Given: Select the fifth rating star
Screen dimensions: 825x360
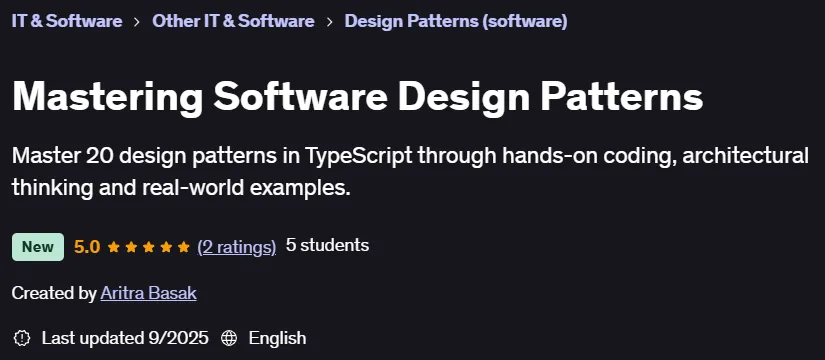Looking at the screenshot, I should 184,247.
